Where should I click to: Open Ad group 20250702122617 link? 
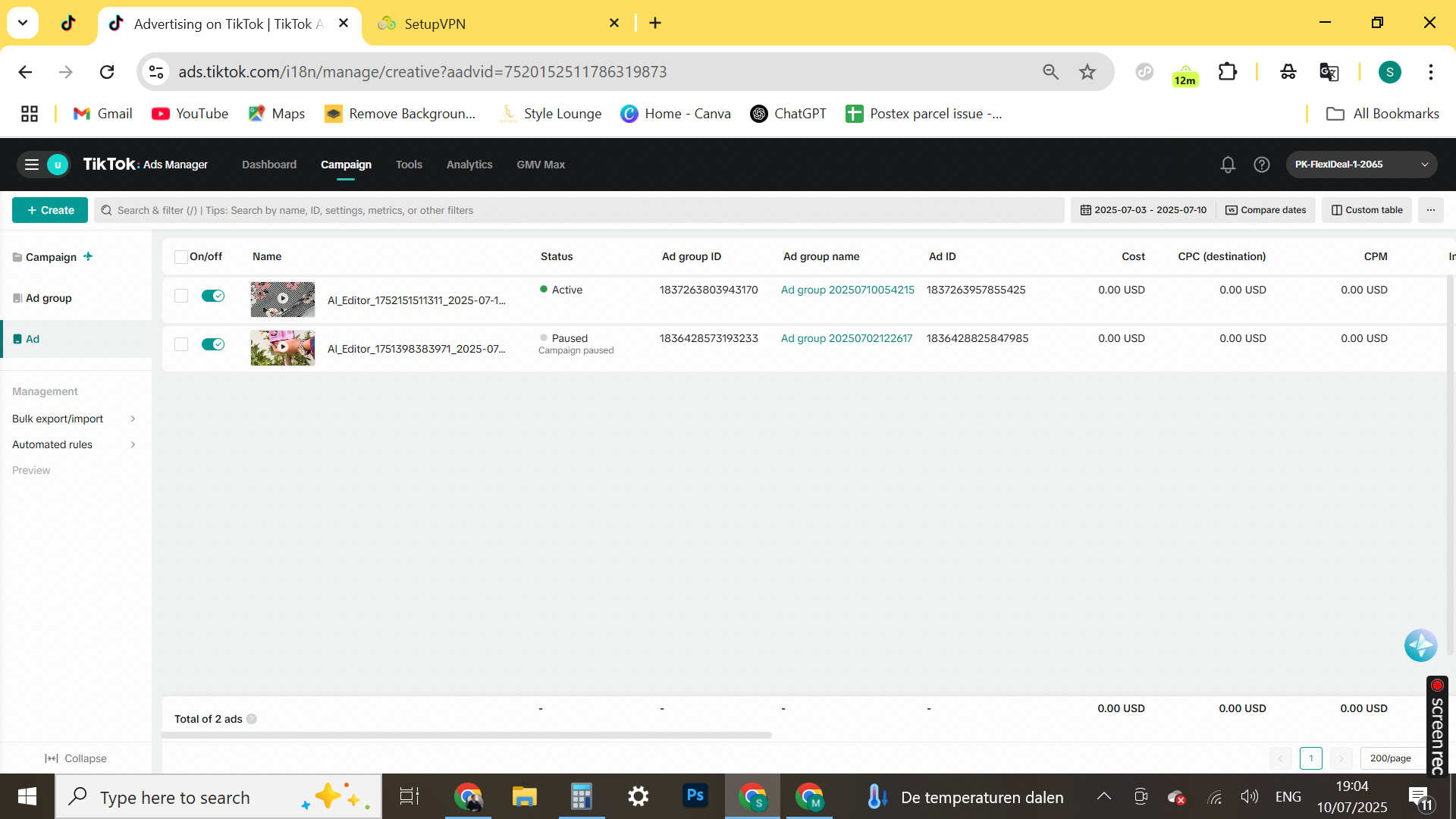846,338
